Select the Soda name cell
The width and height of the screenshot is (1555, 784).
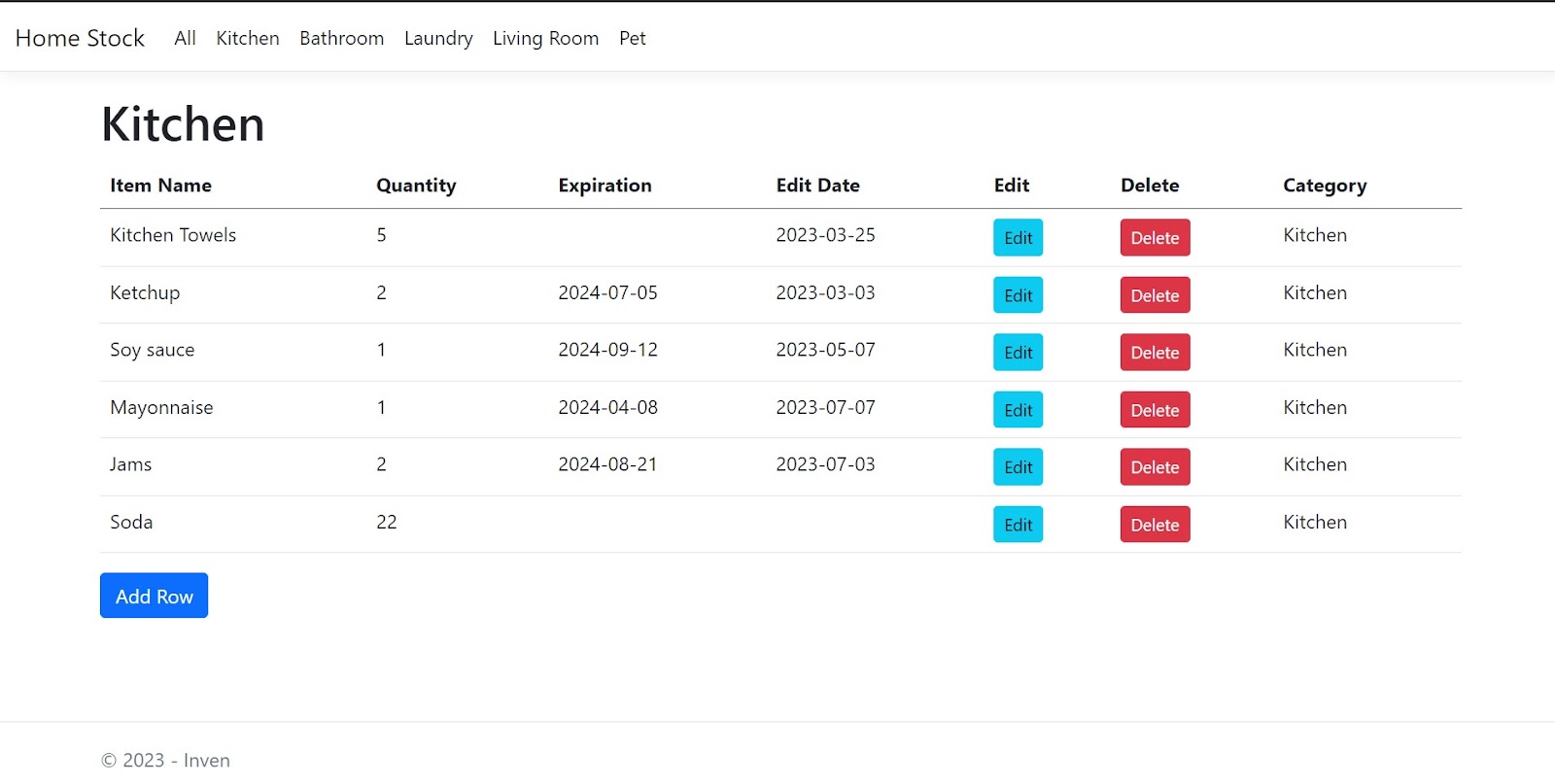point(131,522)
